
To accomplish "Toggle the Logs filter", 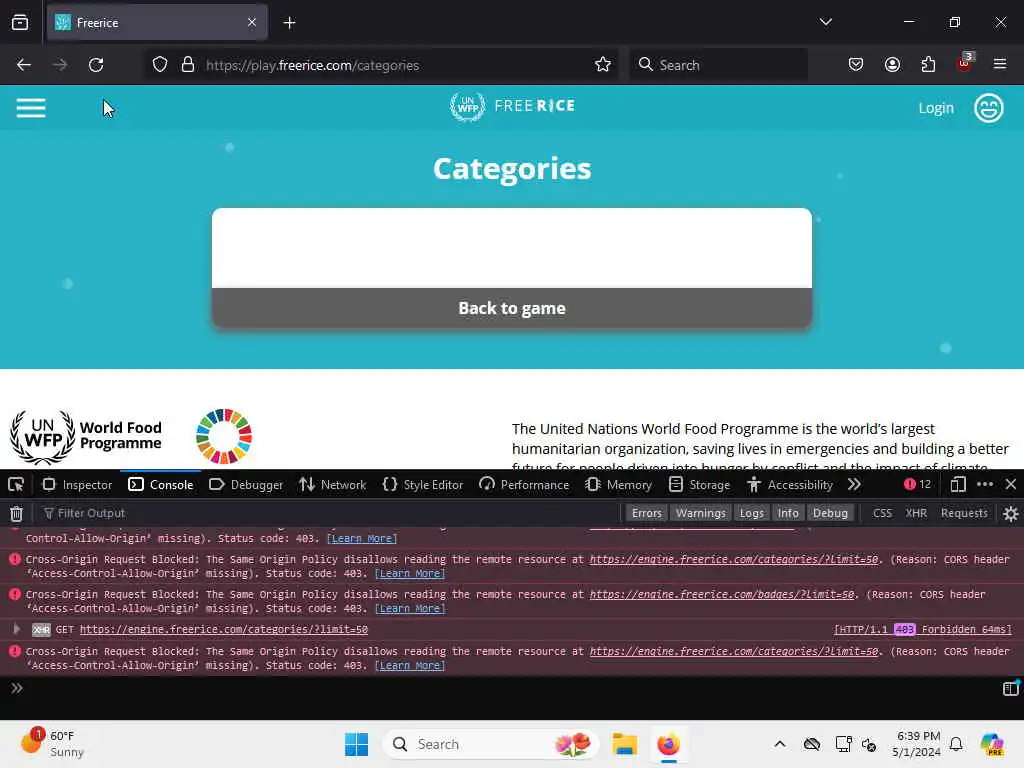I will coord(752,513).
